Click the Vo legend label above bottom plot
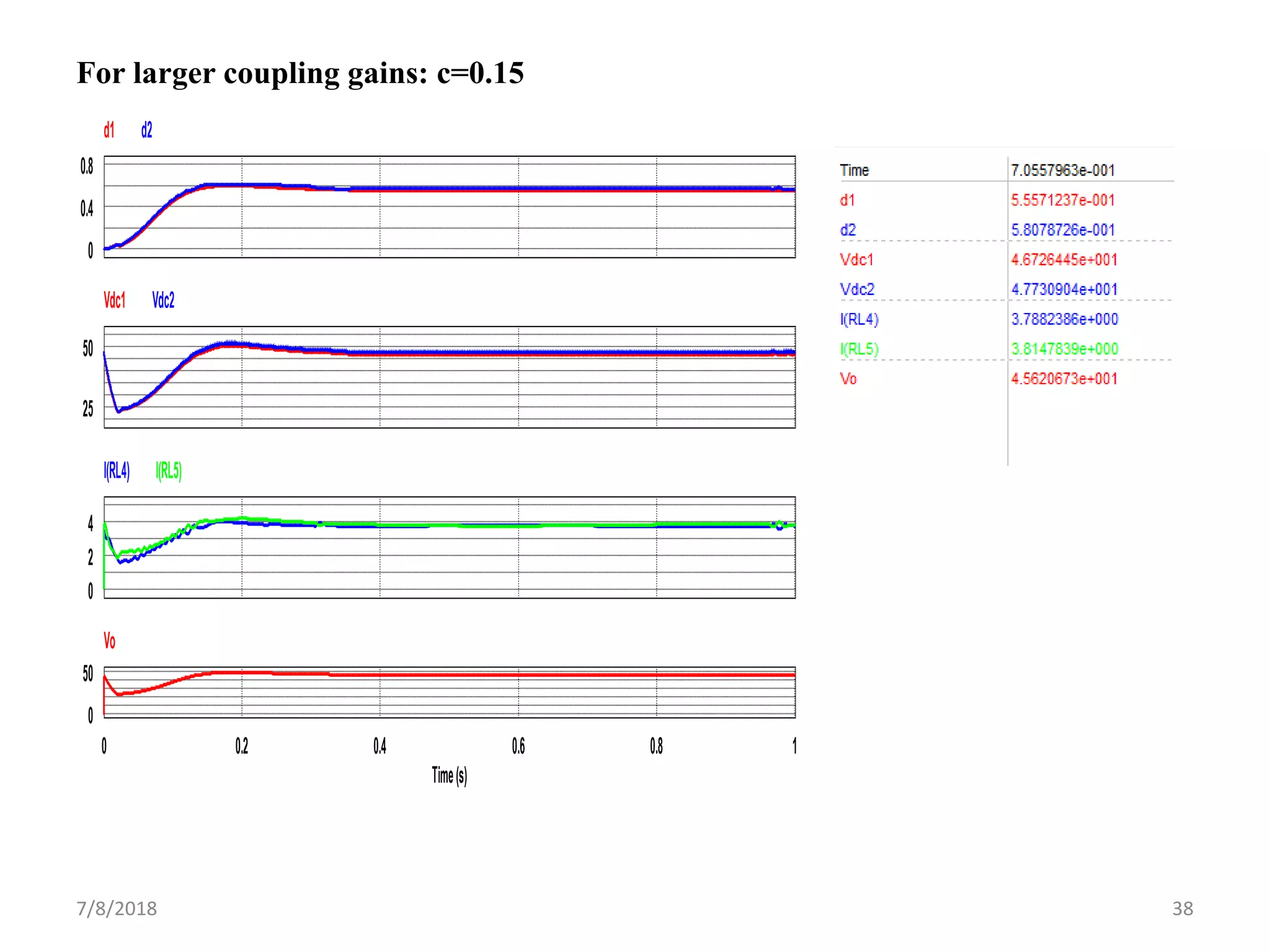The height and width of the screenshot is (952, 1270). (109, 641)
